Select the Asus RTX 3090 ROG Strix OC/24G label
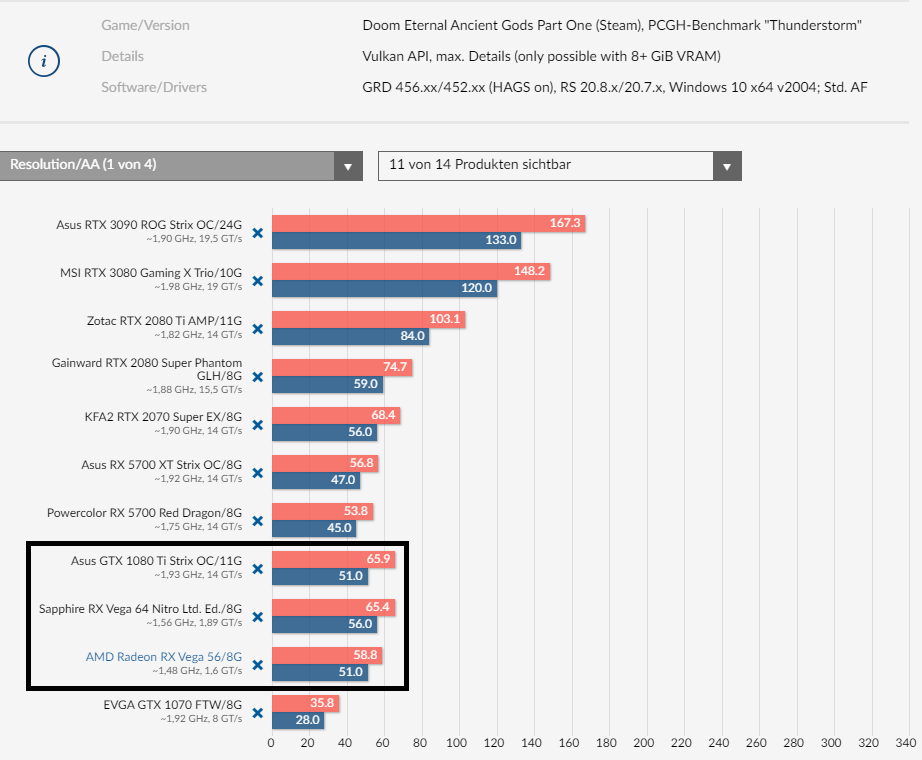922x760 pixels. [149, 224]
